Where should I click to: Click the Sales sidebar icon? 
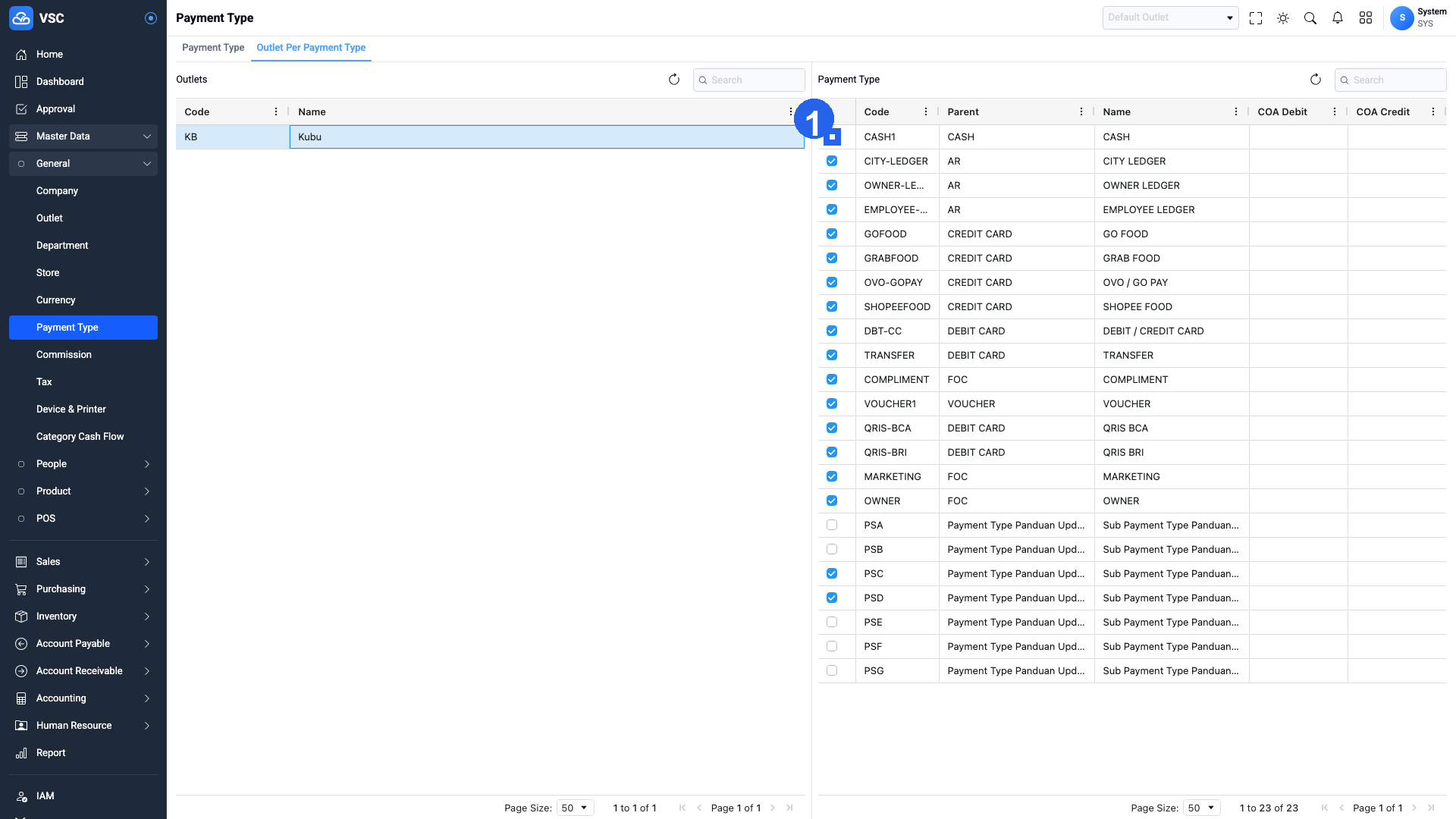click(x=21, y=562)
